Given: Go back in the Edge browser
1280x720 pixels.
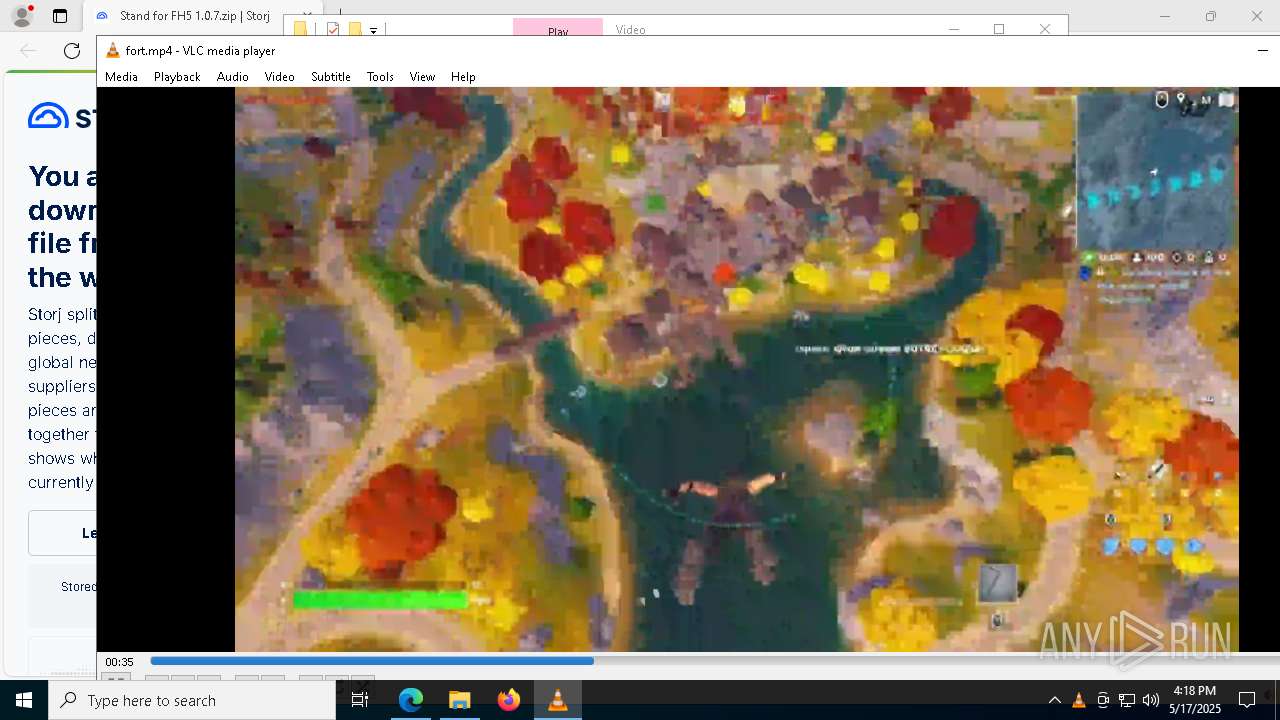Looking at the screenshot, I should pos(28,51).
